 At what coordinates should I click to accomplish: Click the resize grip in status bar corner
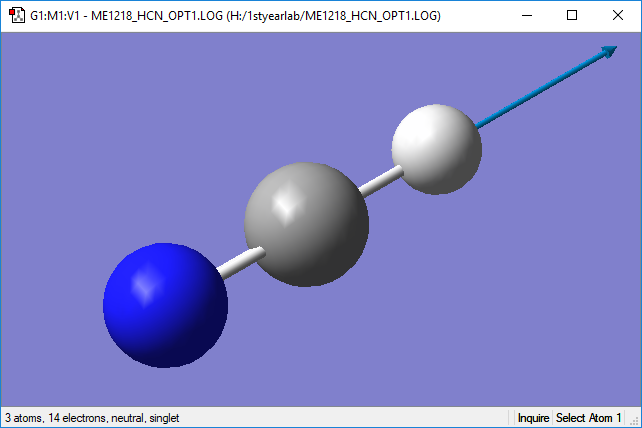tap(635, 420)
